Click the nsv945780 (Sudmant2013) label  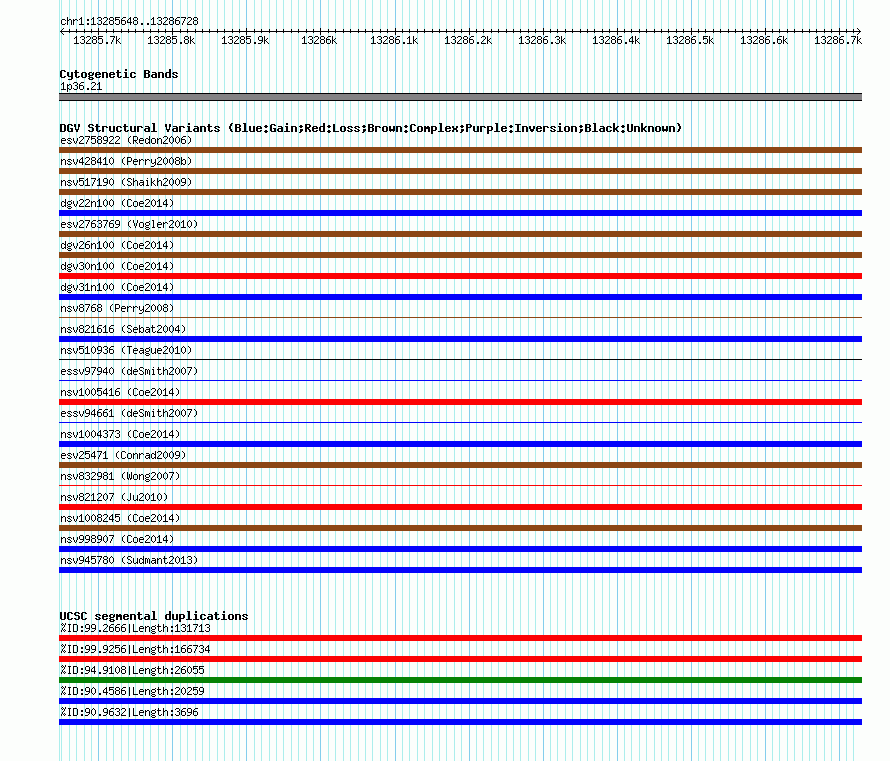129,560
